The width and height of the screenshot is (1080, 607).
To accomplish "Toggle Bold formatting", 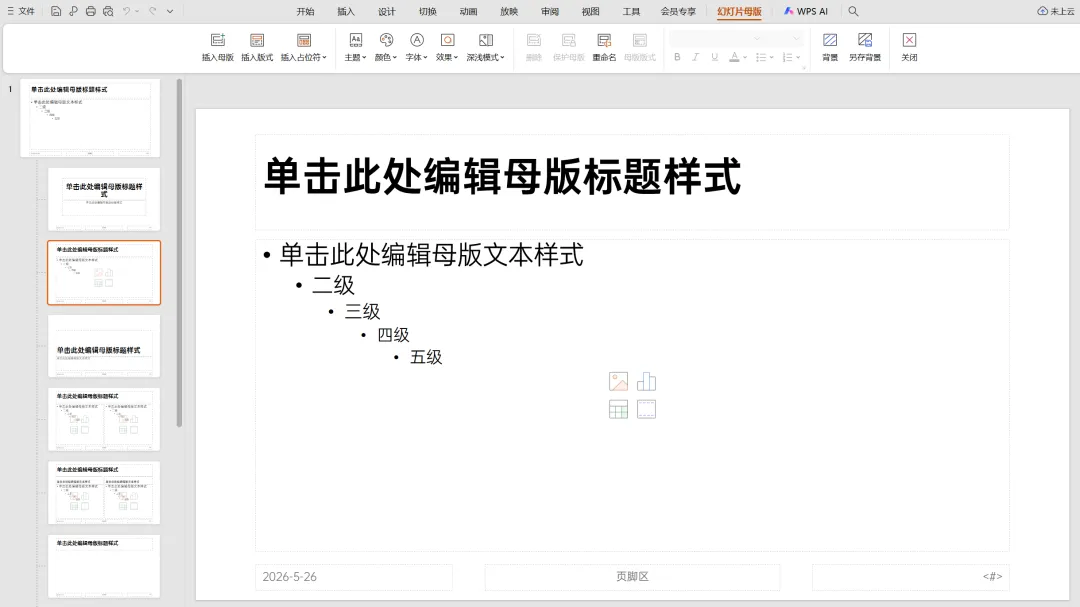I will [x=677, y=57].
